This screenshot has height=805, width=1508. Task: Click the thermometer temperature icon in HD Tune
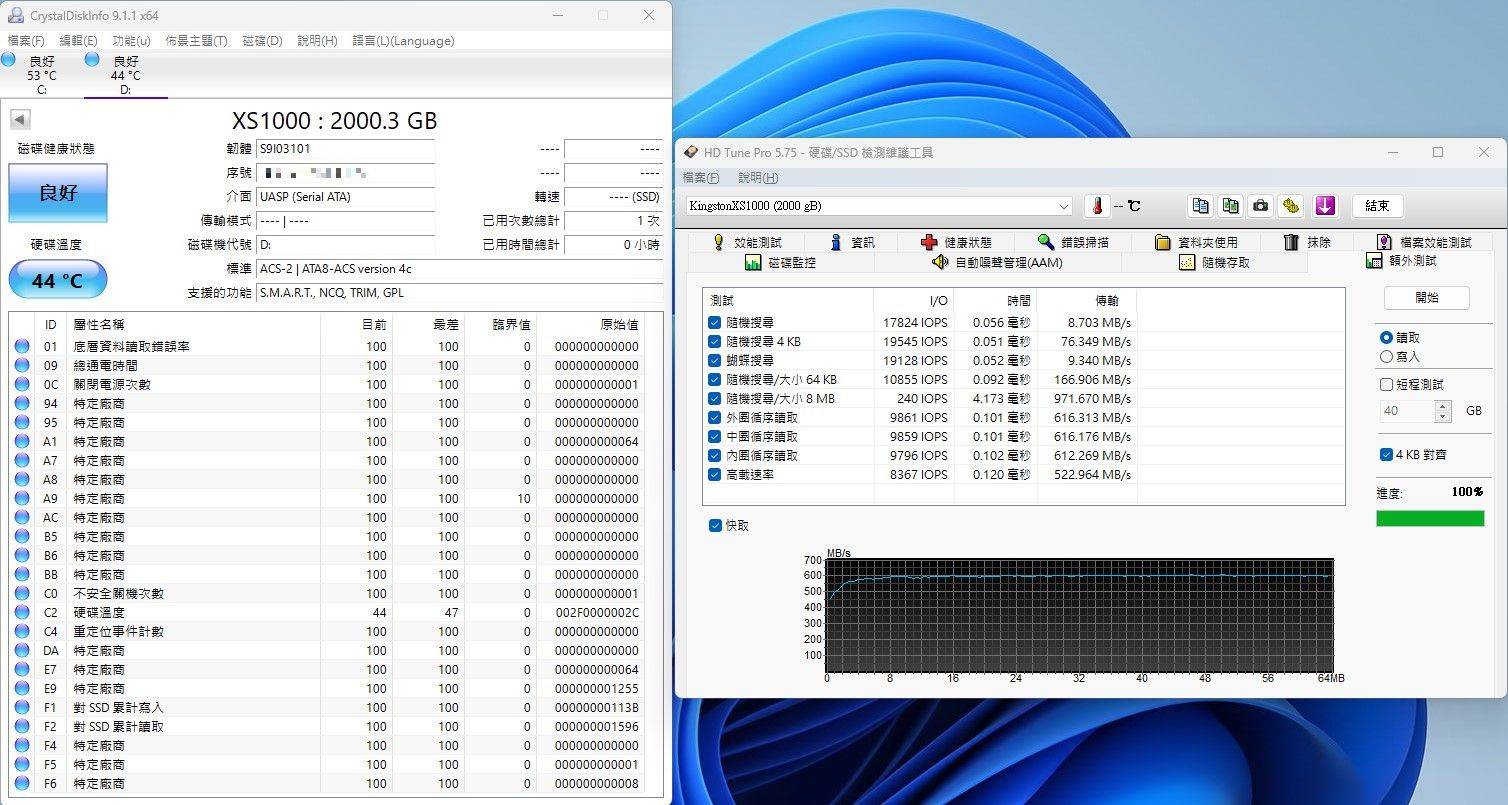1098,206
